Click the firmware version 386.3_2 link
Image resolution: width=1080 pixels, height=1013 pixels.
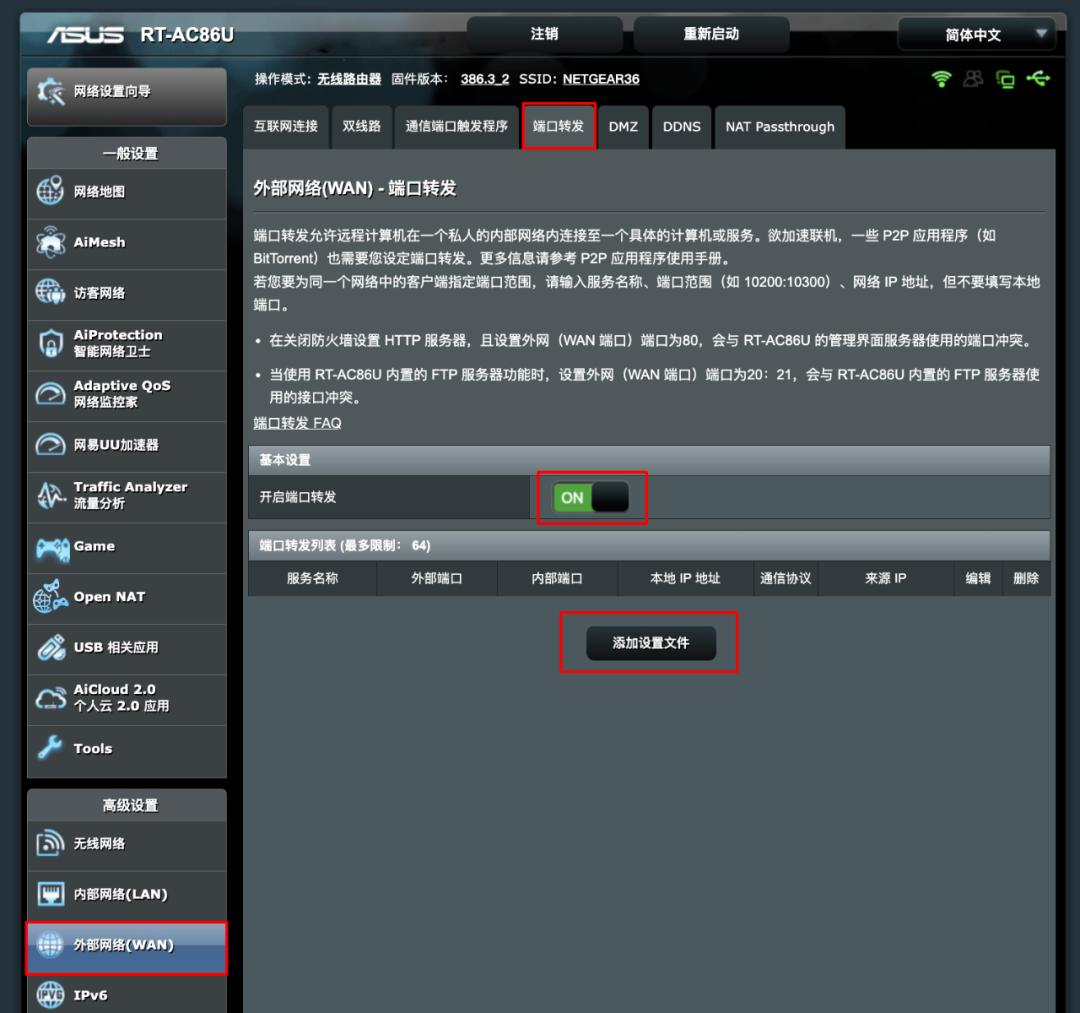(484, 79)
